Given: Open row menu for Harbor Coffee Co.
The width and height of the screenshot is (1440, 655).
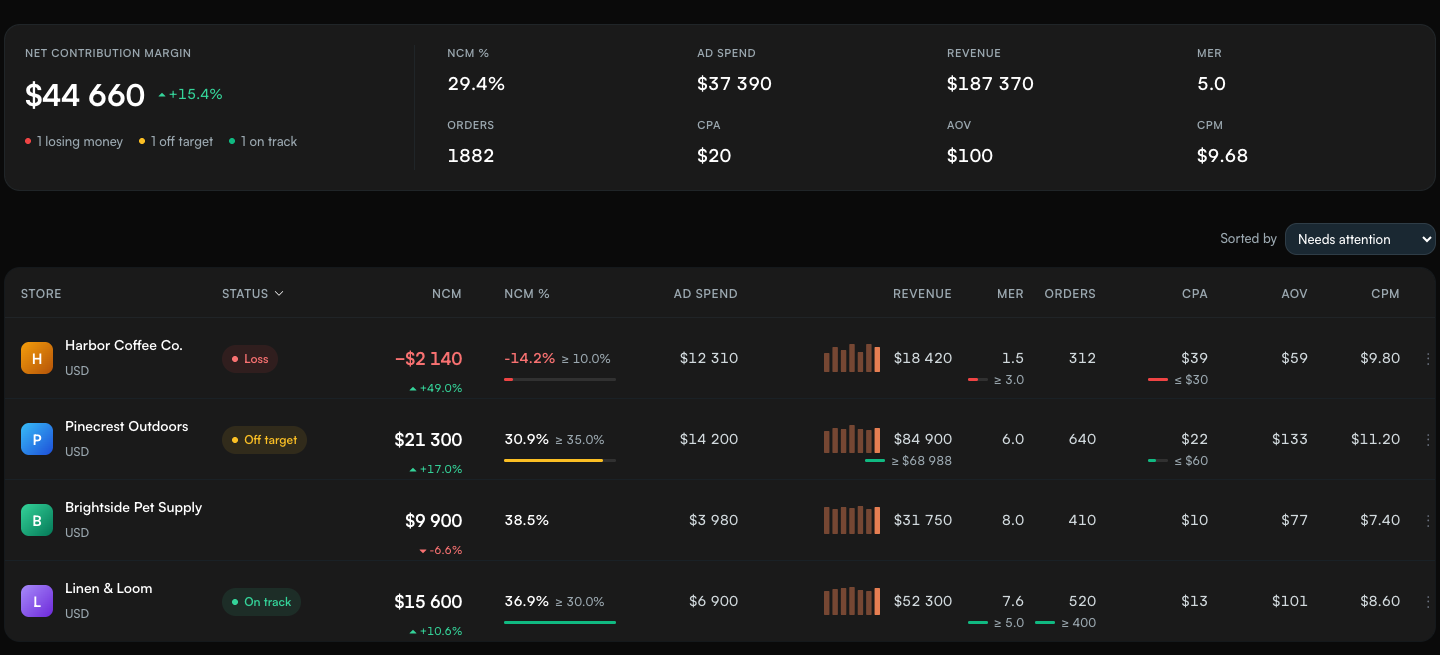Looking at the screenshot, I should point(1427,358).
